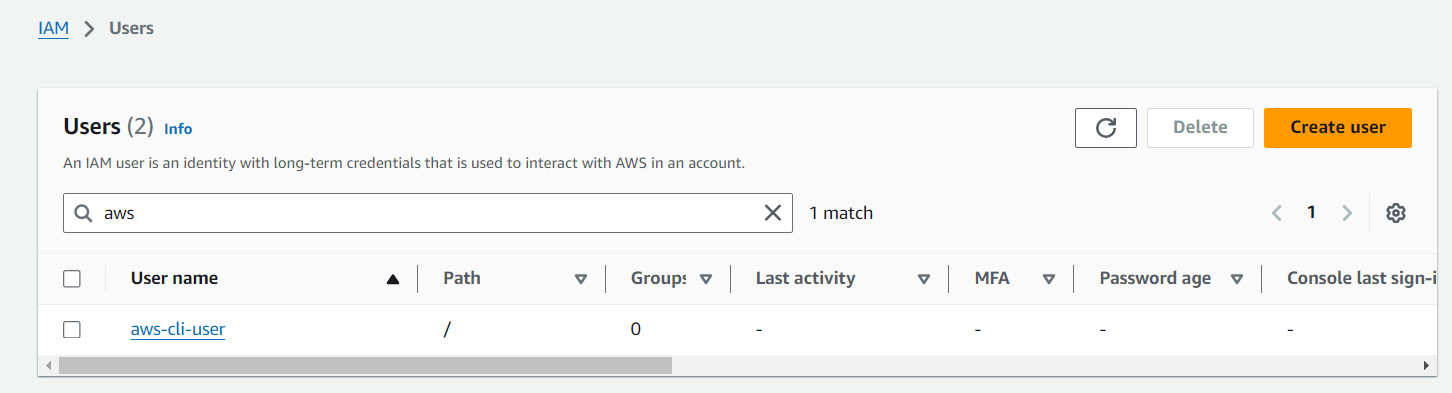Go to next page arrow
This screenshot has width=1452, height=393.
tap(1347, 213)
